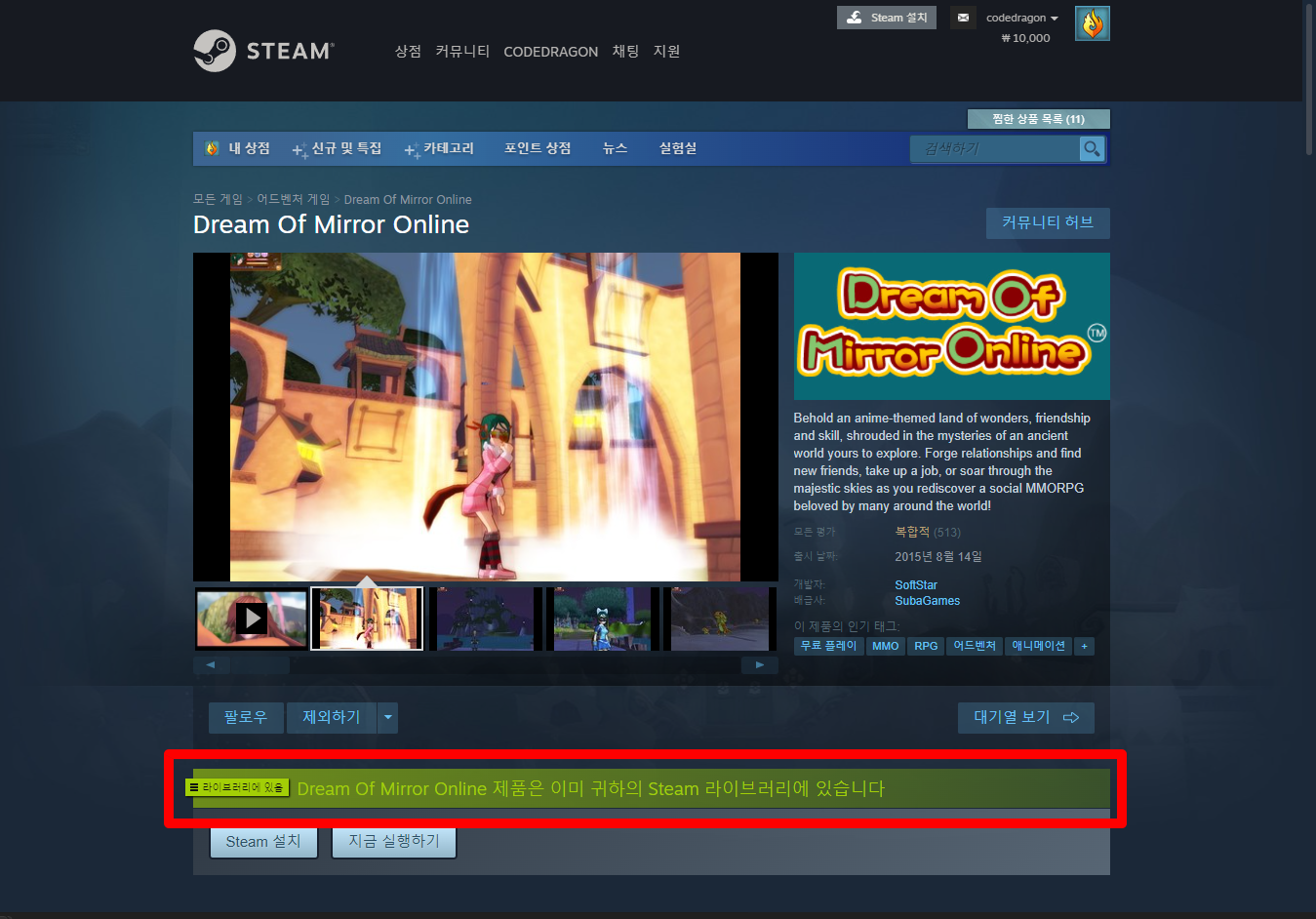1316x919 pixels.
Task: Open the CODEDRAGON profile menu
Action: (x=550, y=52)
